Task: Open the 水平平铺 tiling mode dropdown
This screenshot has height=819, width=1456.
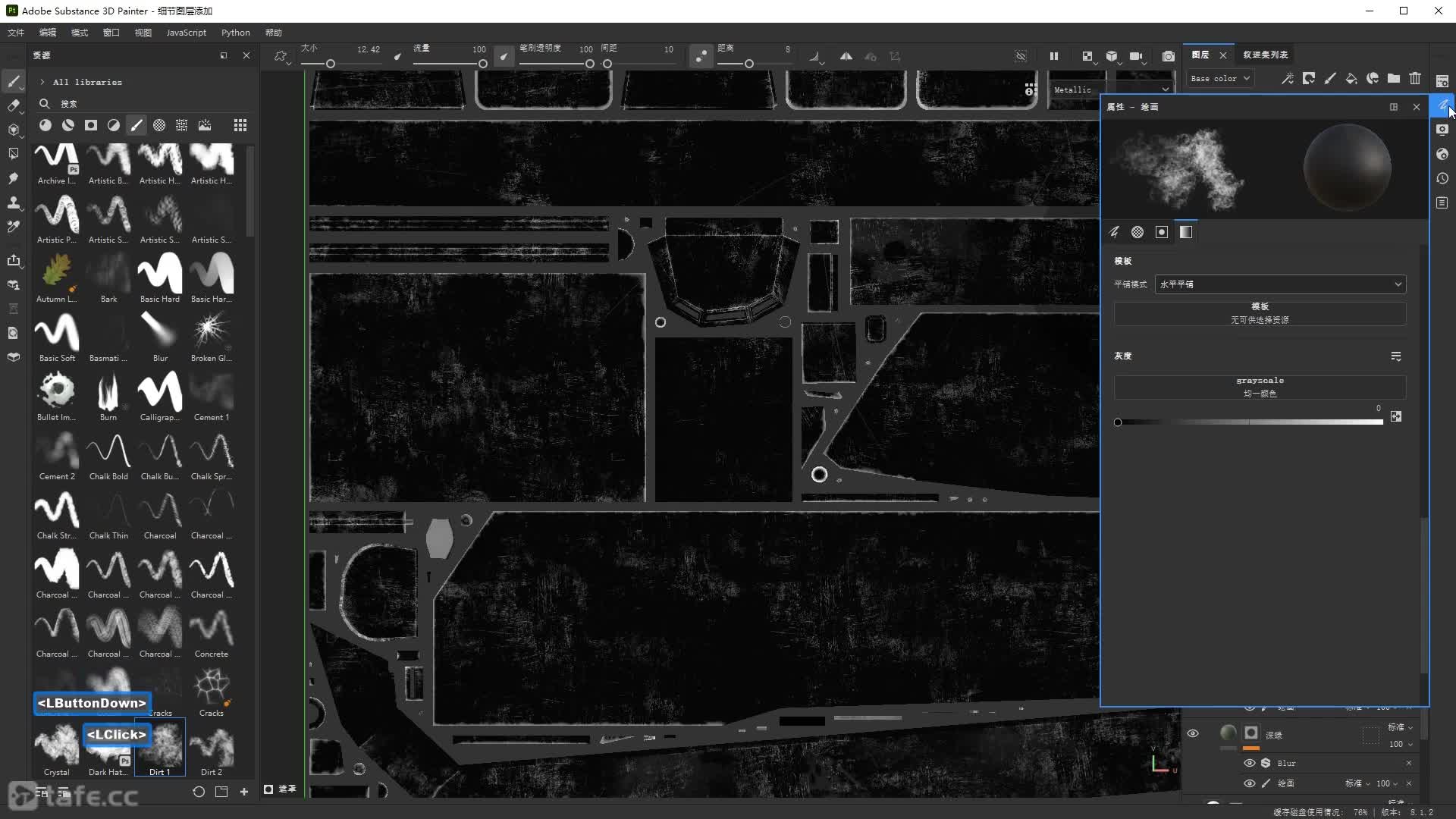Action: (x=1280, y=284)
